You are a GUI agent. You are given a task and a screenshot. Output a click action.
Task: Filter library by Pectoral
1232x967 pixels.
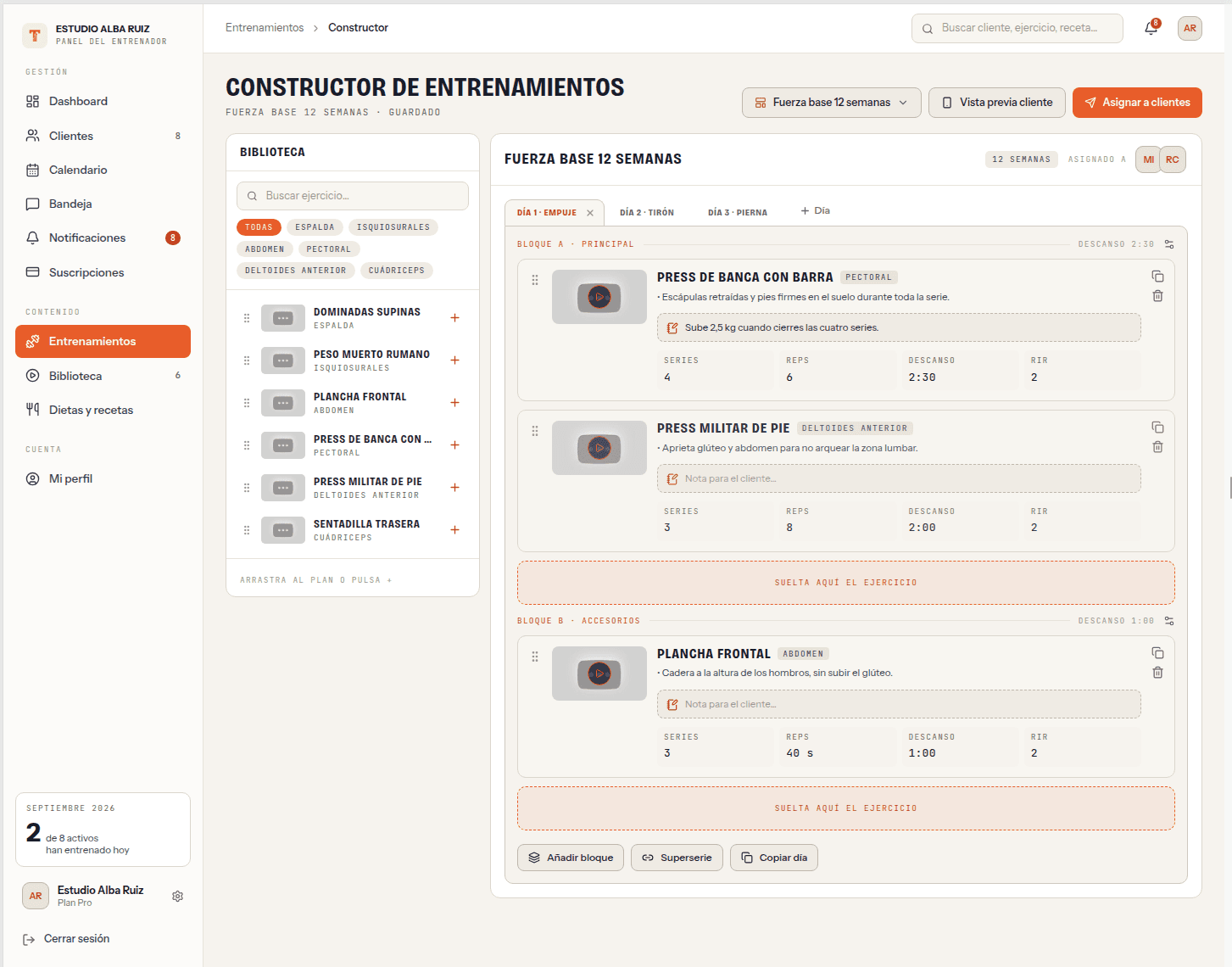329,249
